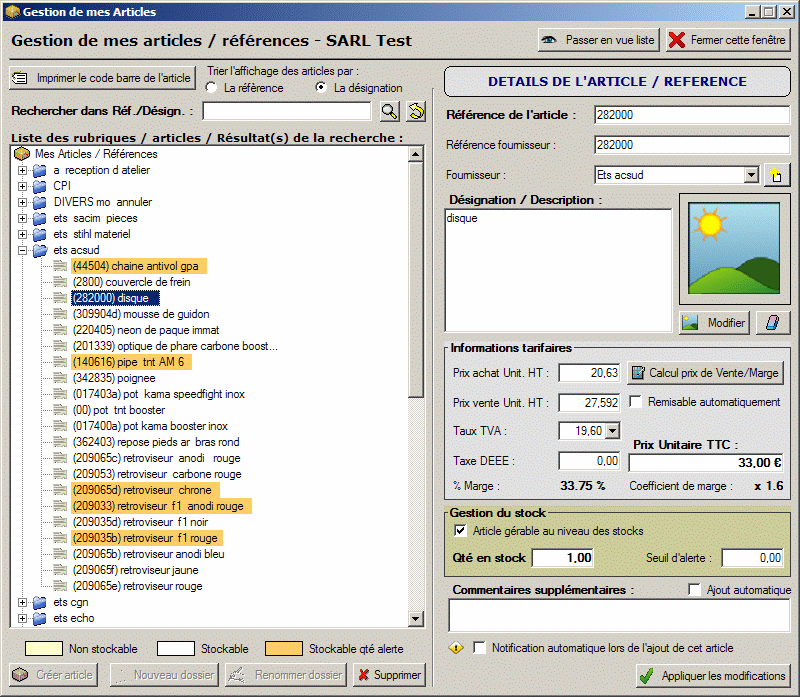Viewport: 800px width, 697px height.
Task: Click the search magnifier icon button
Action: pyautogui.click(x=390, y=111)
